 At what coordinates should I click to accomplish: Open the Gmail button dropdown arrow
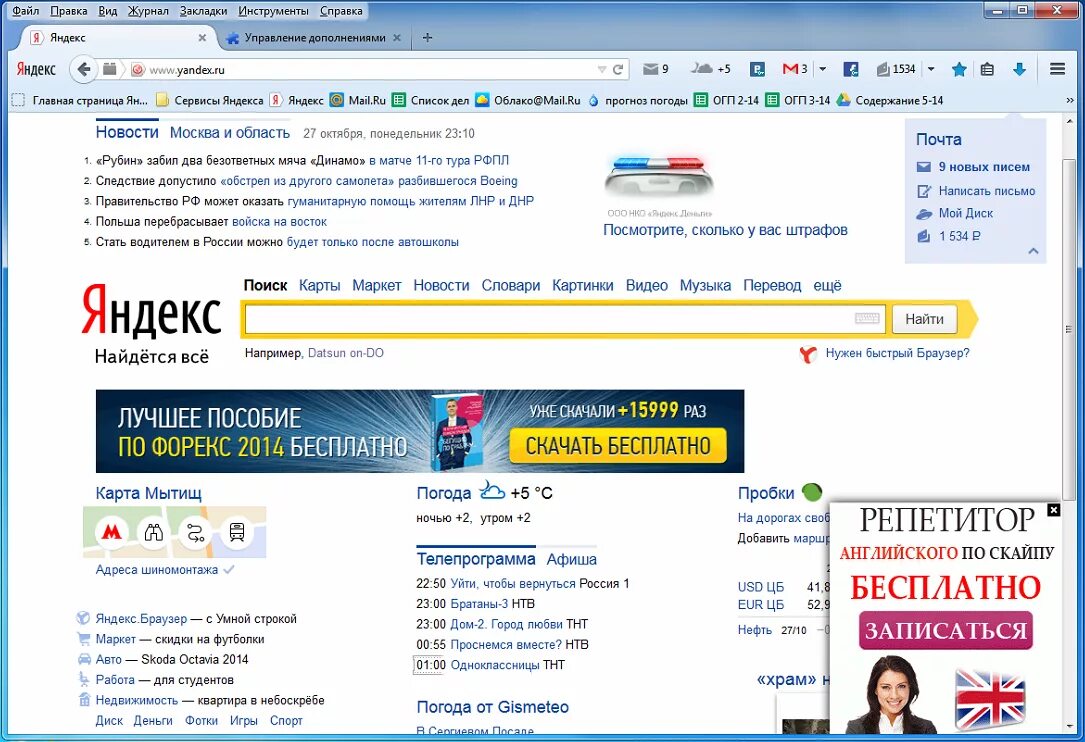coord(823,69)
